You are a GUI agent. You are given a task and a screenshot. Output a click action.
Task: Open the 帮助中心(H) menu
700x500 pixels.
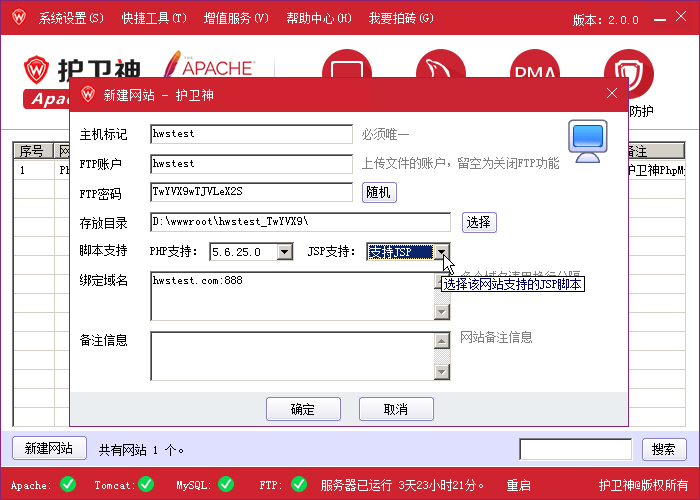point(319,18)
